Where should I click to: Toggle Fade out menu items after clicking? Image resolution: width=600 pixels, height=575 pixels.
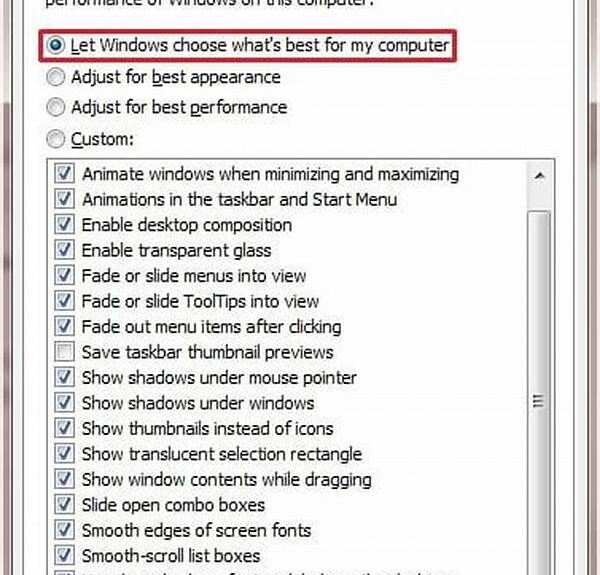point(65,327)
